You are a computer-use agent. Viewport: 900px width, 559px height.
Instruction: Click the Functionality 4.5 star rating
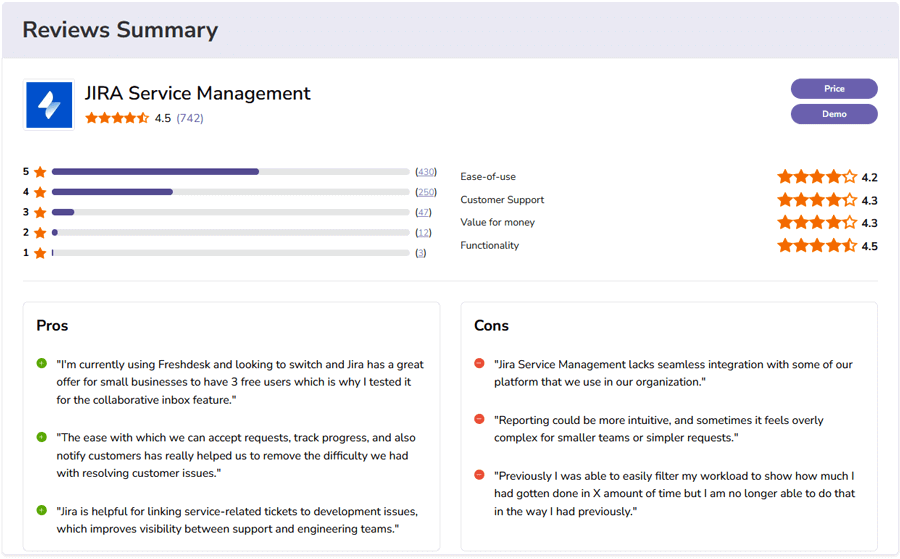817,246
